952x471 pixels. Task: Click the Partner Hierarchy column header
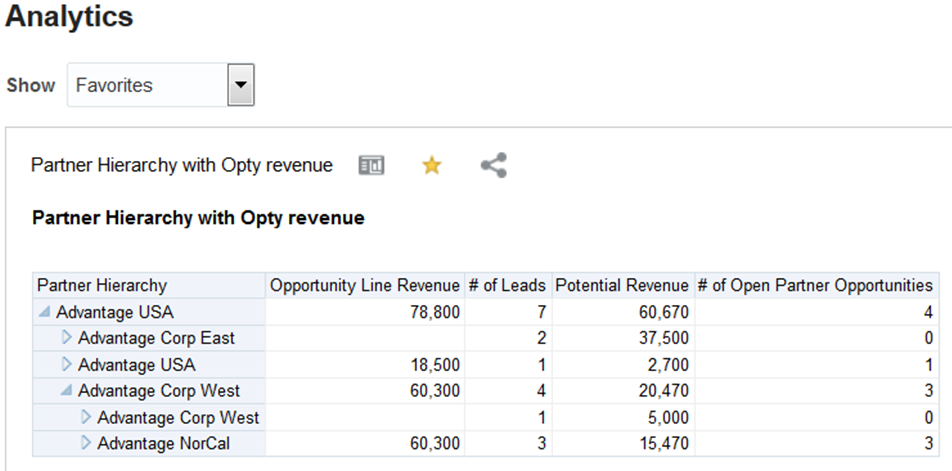click(102, 286)
